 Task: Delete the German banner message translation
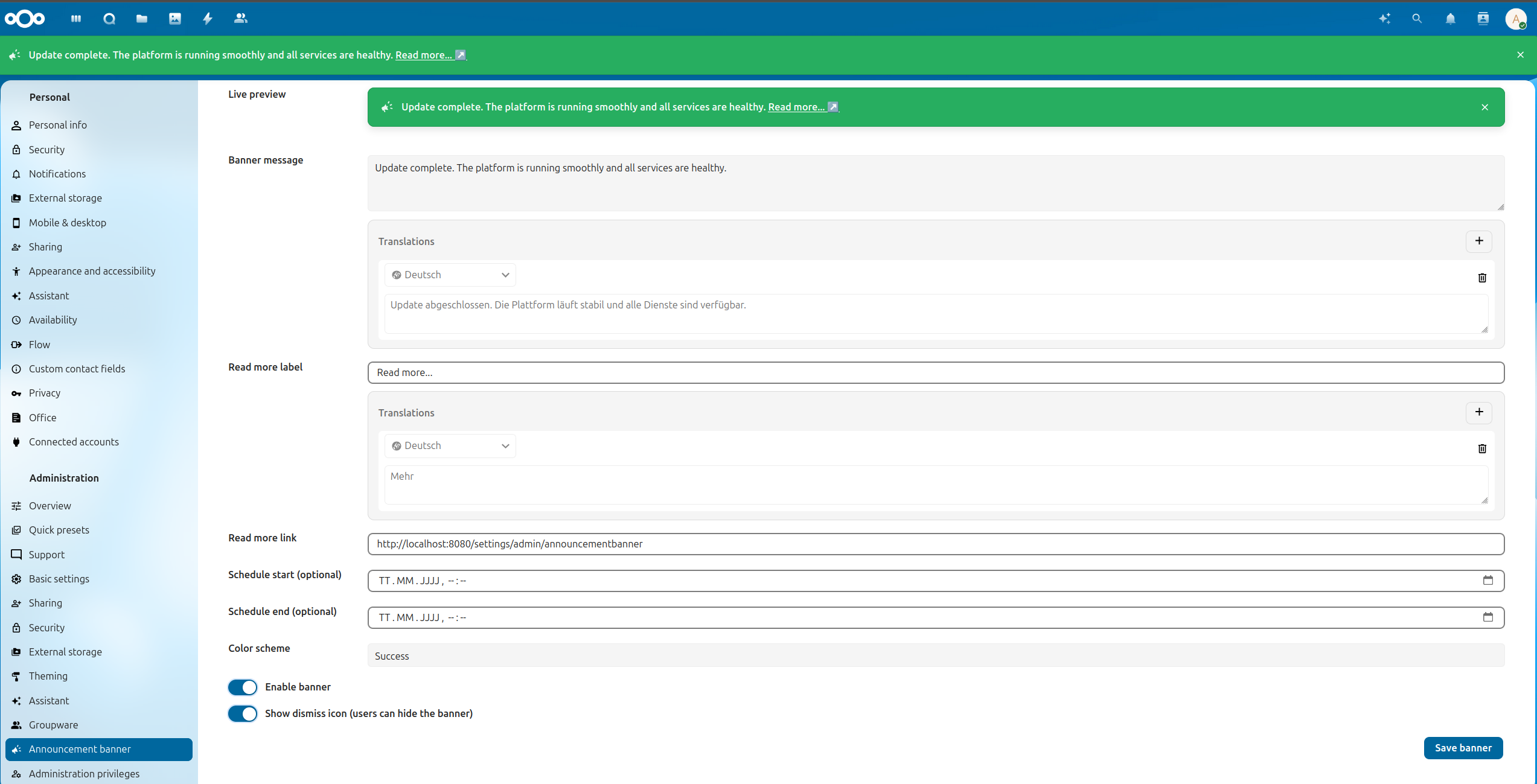(x=1482, y=278)
